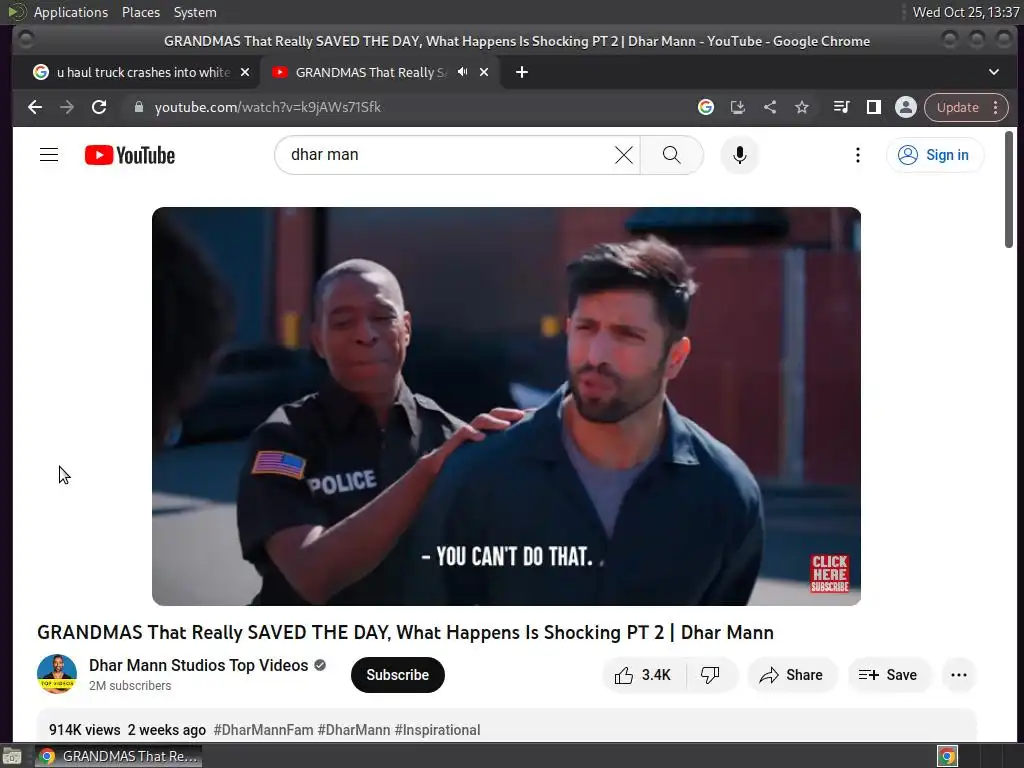View site info lock icon

138,107
